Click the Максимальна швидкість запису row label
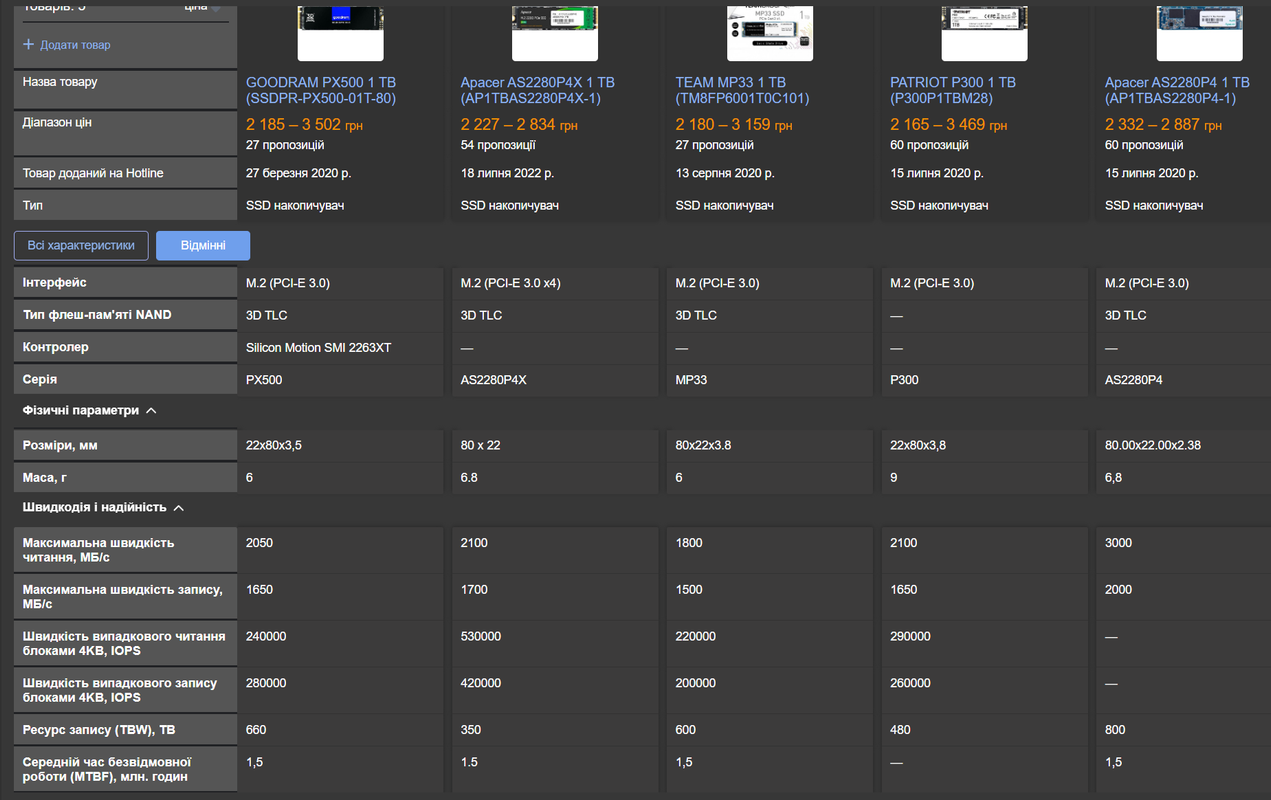This screenshot has height=800, width=1271. point(122,597)
